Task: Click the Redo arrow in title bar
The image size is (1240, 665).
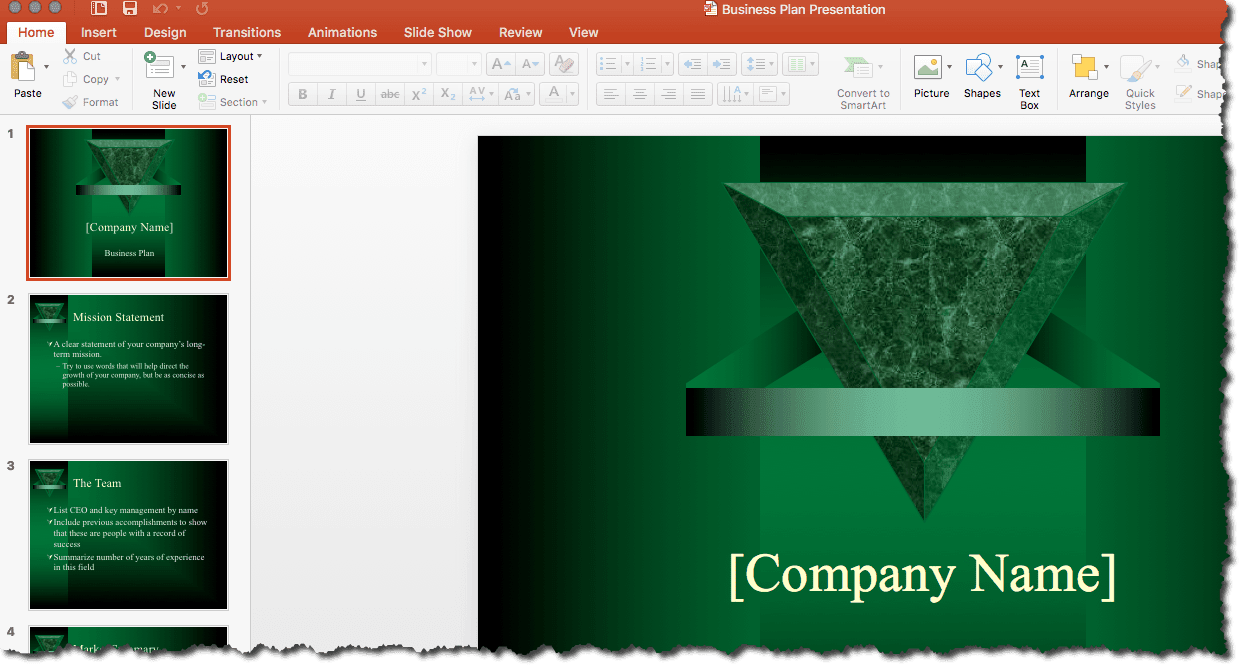Action: pyautogui.click(x=202, y=9)
